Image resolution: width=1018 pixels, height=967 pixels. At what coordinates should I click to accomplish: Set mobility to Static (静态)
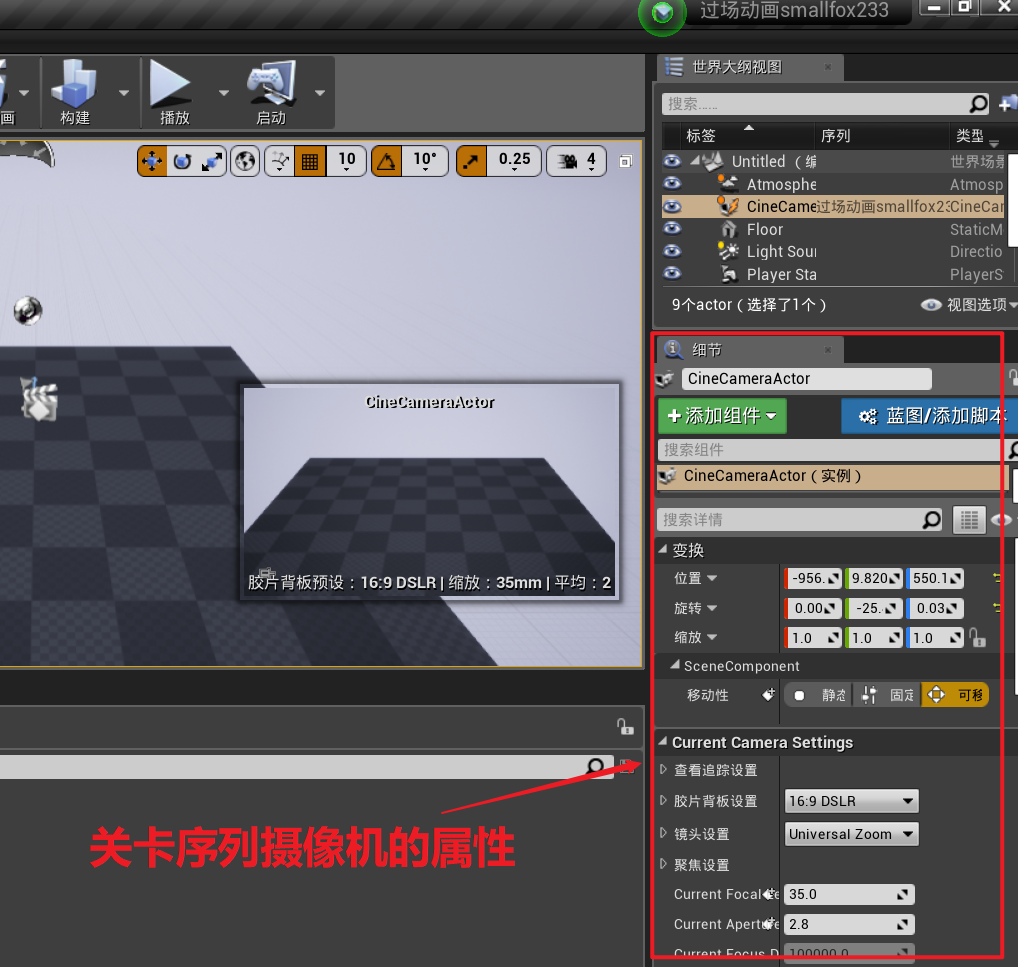click(x=819, y=696)
